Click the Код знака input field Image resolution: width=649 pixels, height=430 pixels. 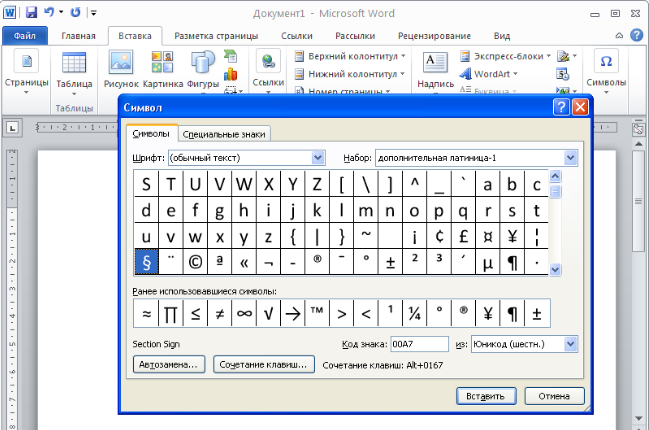click(419, 344)
